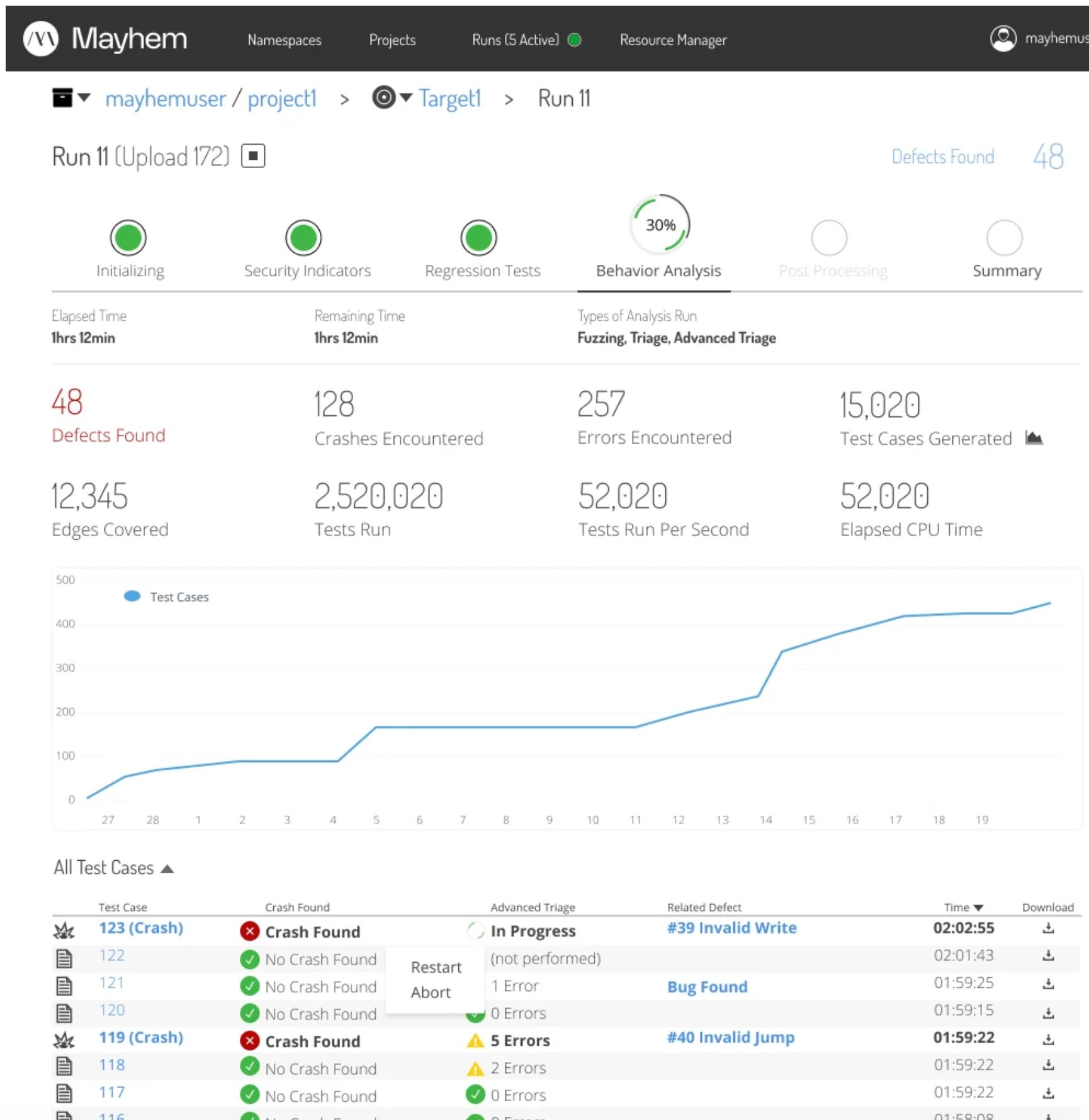The width and height of the screenshot is (1089, 1120).
Task: Stop Run 11 using the stop square icon
Action: (252, 155)
